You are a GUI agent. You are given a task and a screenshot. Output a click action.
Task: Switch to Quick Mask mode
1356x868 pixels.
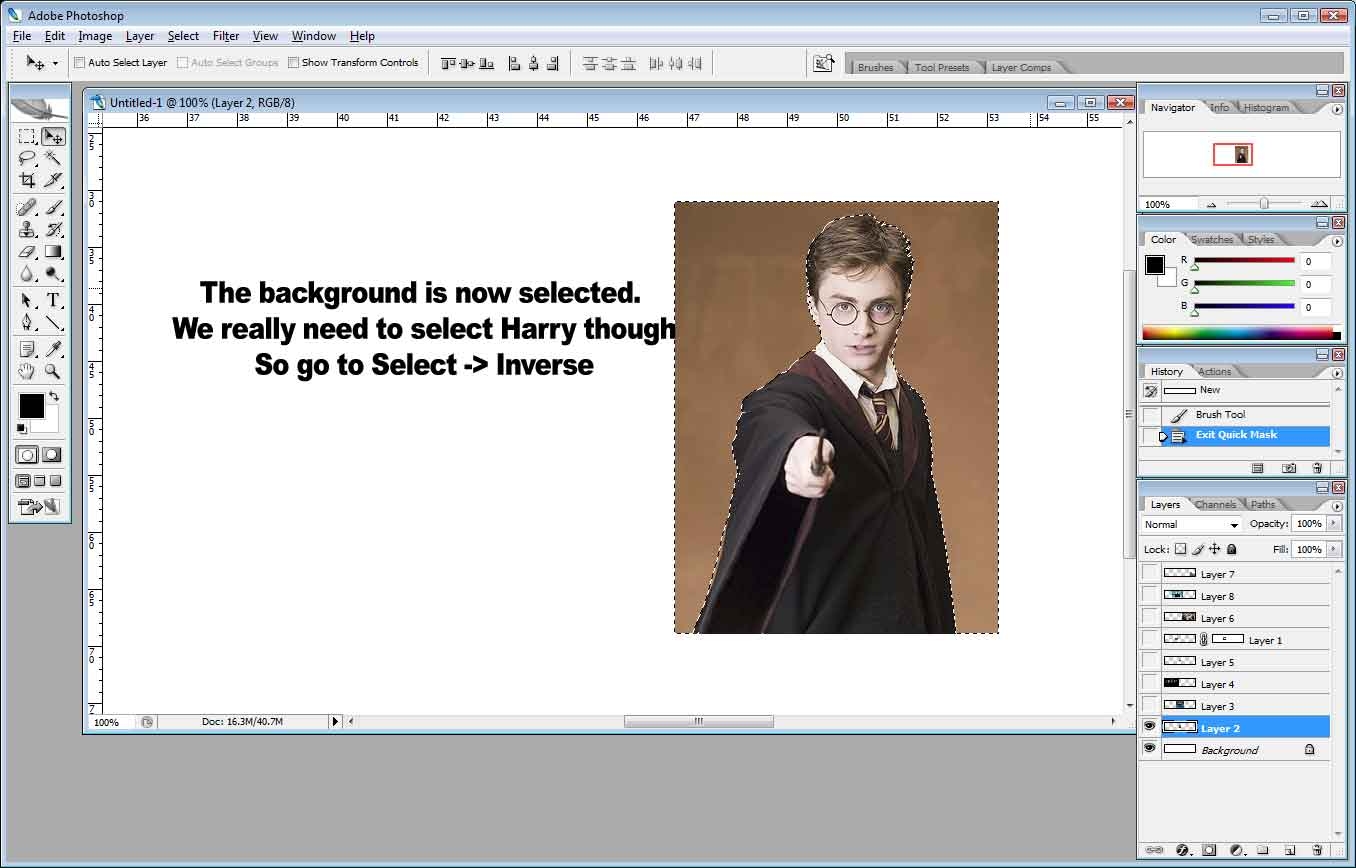[52, 455]
